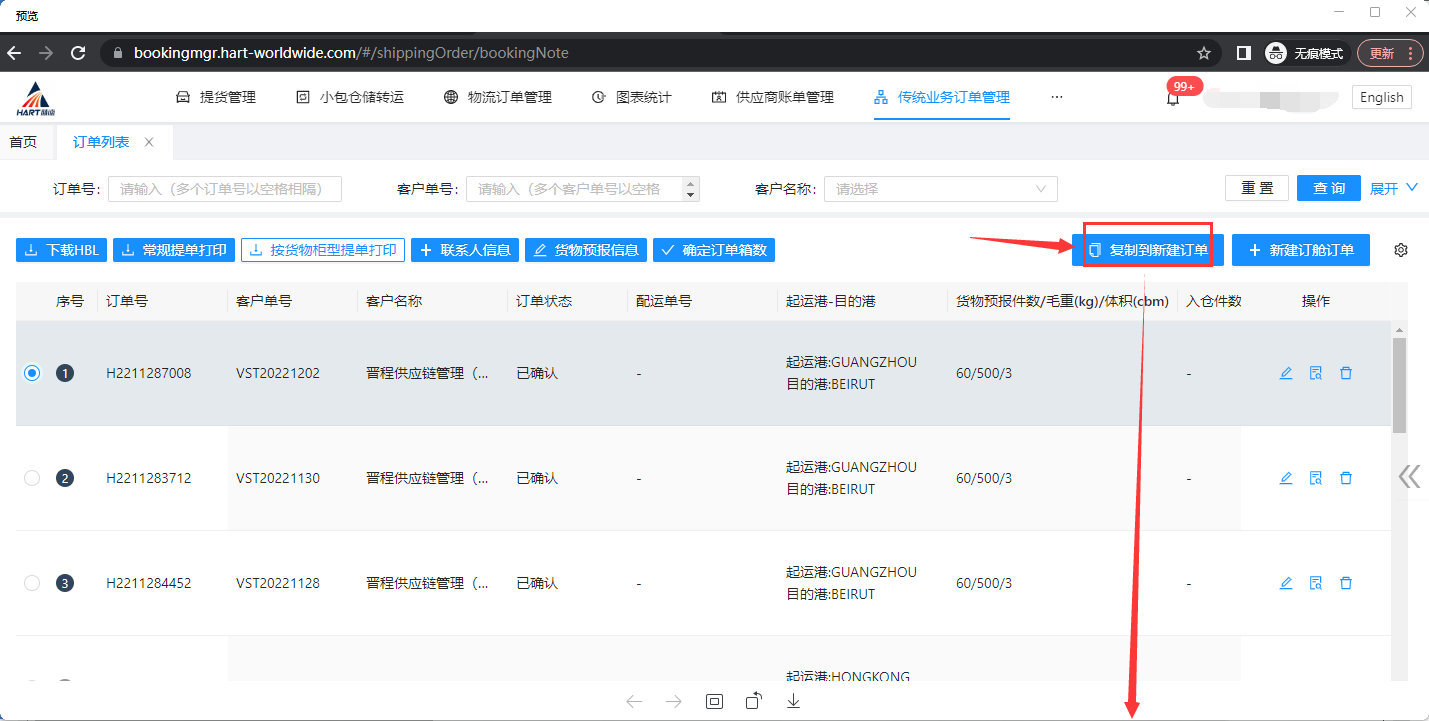Select radio button for order H2211284452
This screenshot has width=1429, height=721.
click(x=32, y=583)
